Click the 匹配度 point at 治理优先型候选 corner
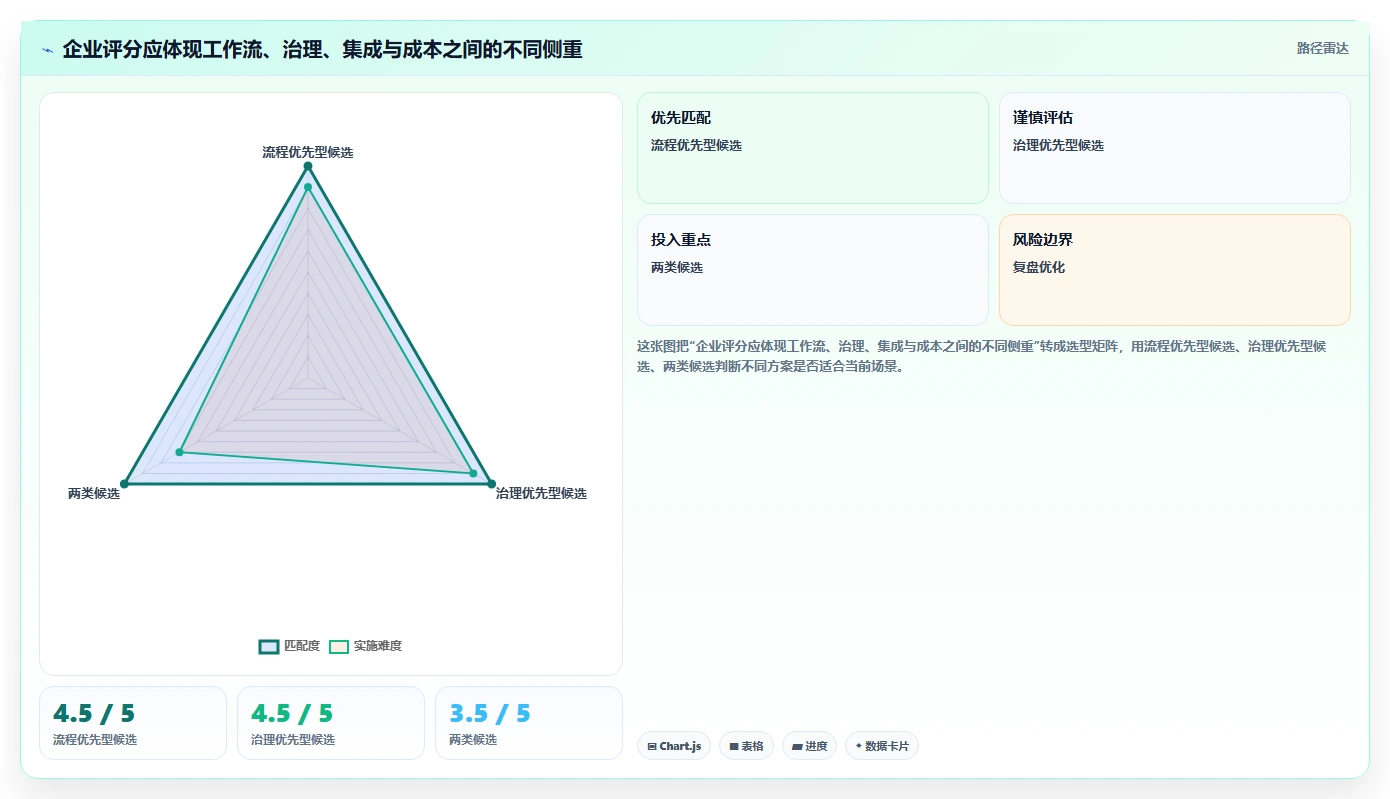This screenshot has height=799, width=1390. pyautogui.click(x=491, y=484)
